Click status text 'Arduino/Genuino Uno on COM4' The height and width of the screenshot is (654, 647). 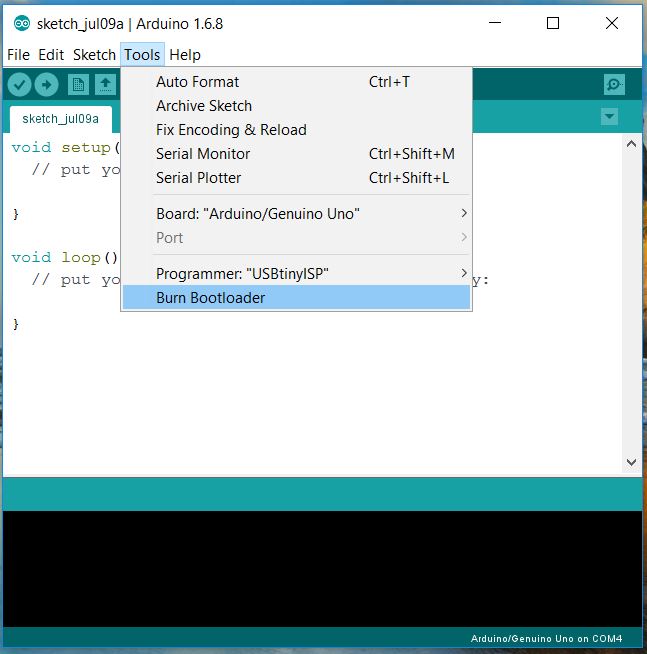[546, 639]
